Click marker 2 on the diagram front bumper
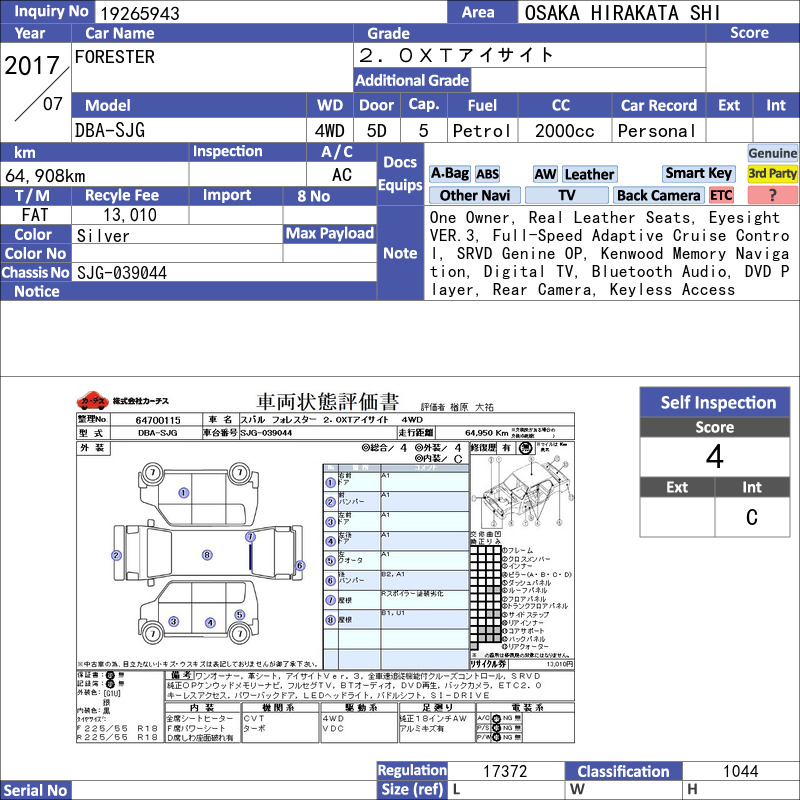Image resolution: width=800 pixels, height=800 pixels. [116, 555]
